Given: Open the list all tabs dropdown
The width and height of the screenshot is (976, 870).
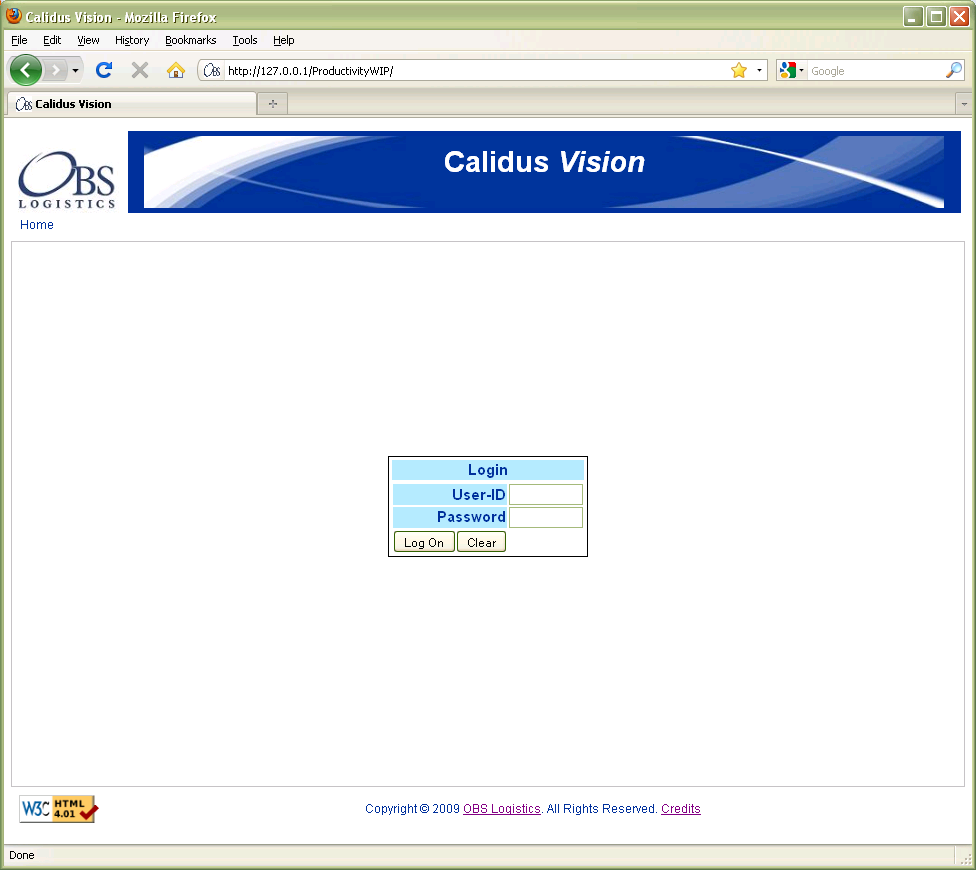Looking at the screenshot, I should click(x=964, y=104).
